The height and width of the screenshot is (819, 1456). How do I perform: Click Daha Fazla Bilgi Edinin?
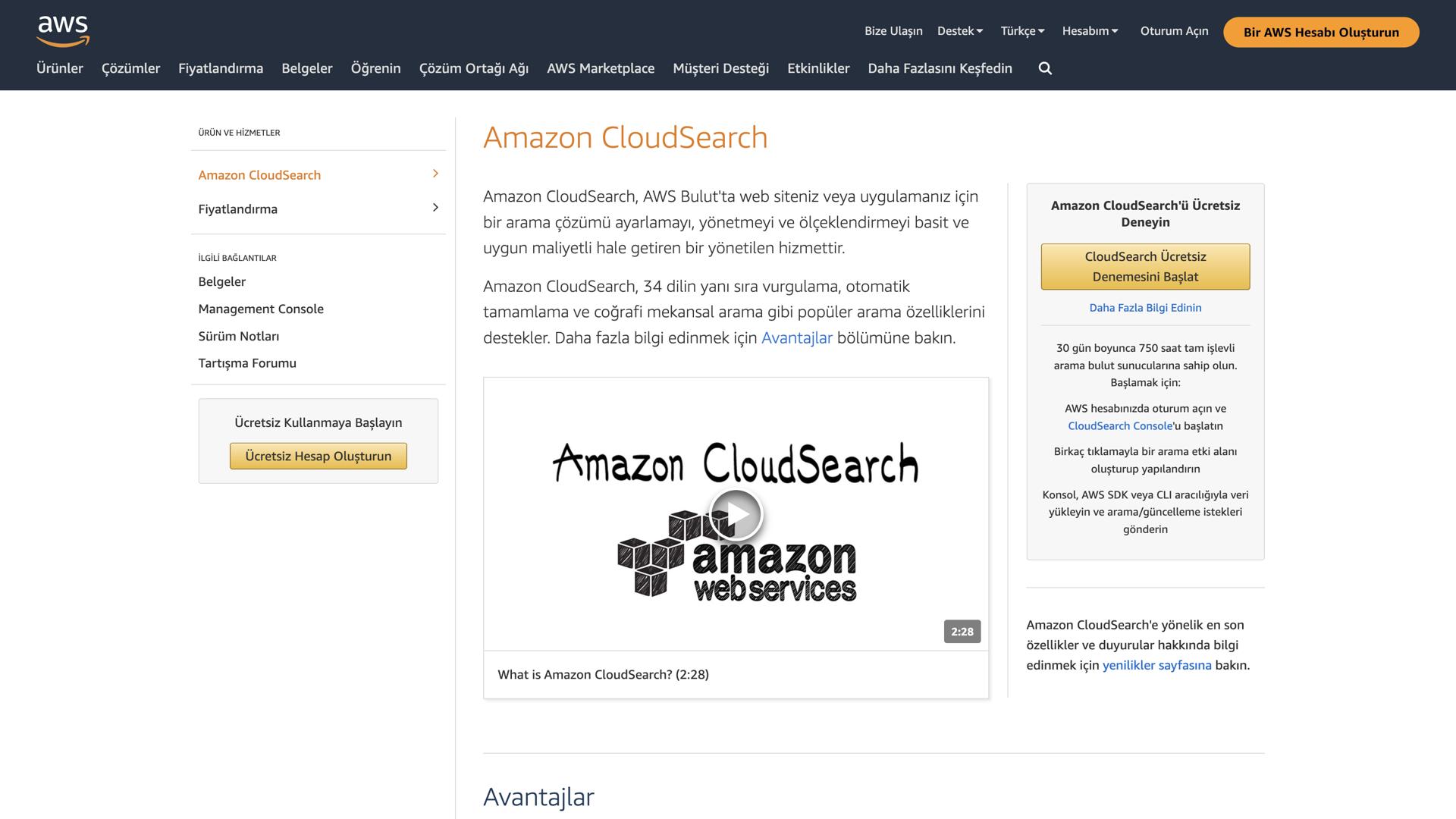click(x=1144, y=307)
